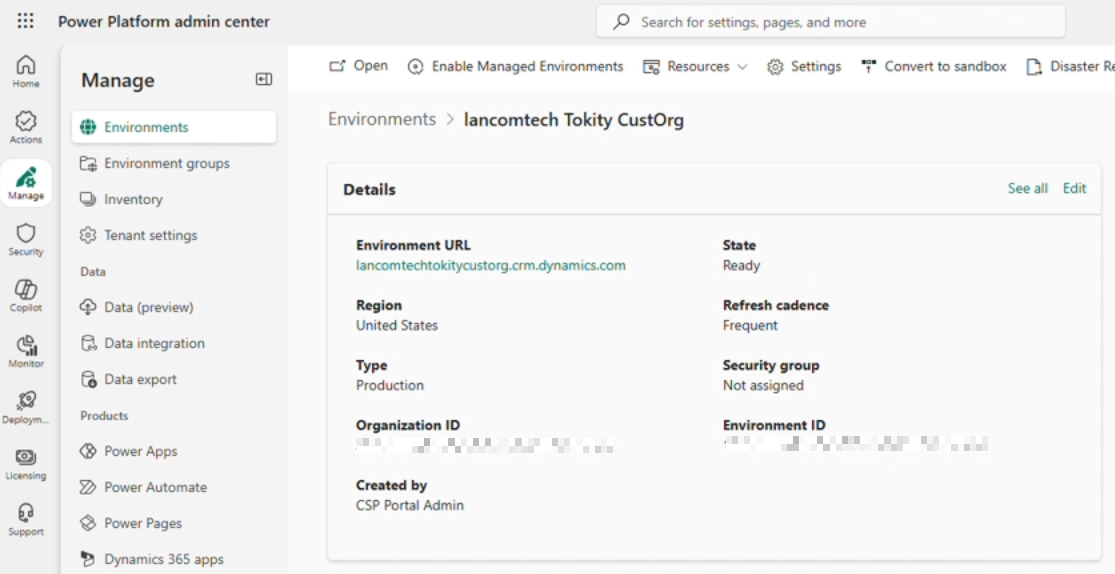This screenshot has height=574, width=1115.
Task: Open Monitor in the left rail
Action: [x=26, y=351]
